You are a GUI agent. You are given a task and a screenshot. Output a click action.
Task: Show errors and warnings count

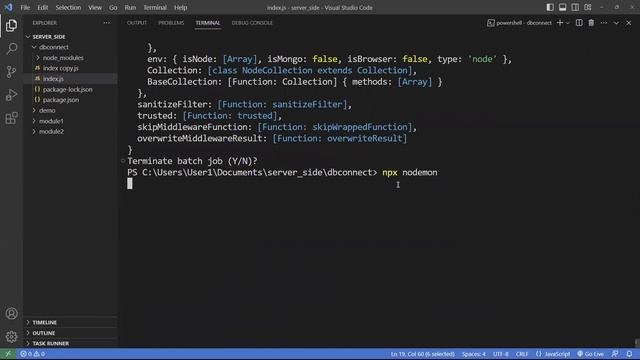[x=33, y=354]
